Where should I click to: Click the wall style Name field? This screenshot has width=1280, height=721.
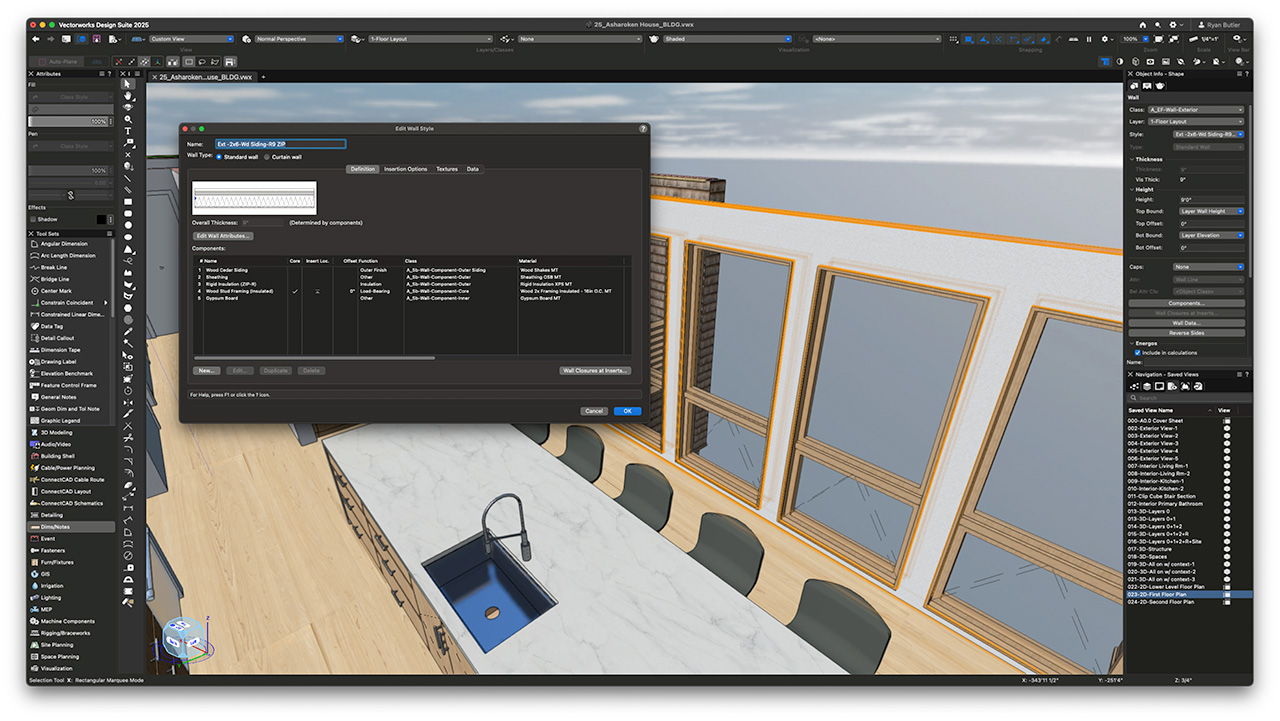pyautogui.click(x=280, y=144)
